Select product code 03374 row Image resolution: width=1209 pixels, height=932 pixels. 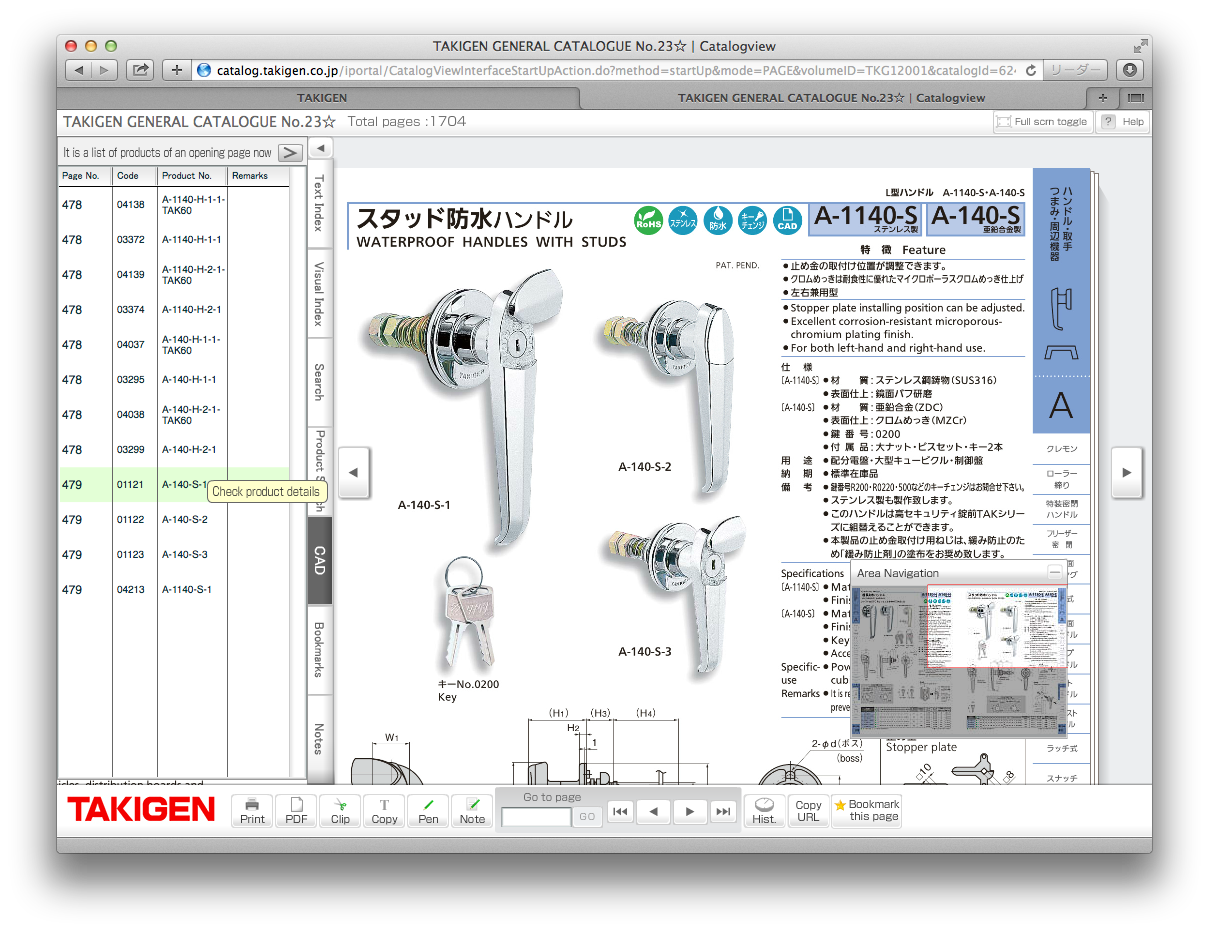(x=174, y=310)
